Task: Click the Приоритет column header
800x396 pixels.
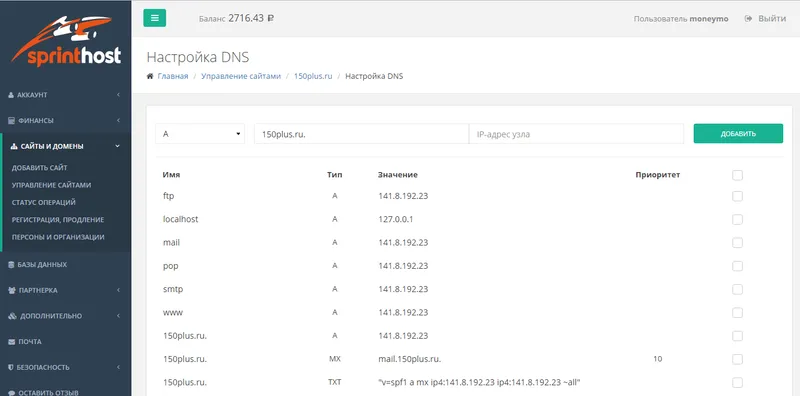Action: point(658,175)
